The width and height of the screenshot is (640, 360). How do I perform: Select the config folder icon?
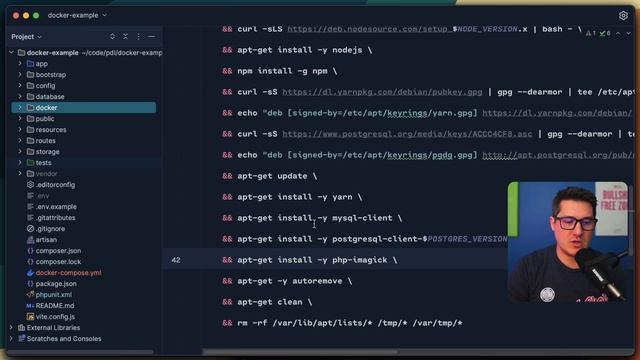point(30,86)
